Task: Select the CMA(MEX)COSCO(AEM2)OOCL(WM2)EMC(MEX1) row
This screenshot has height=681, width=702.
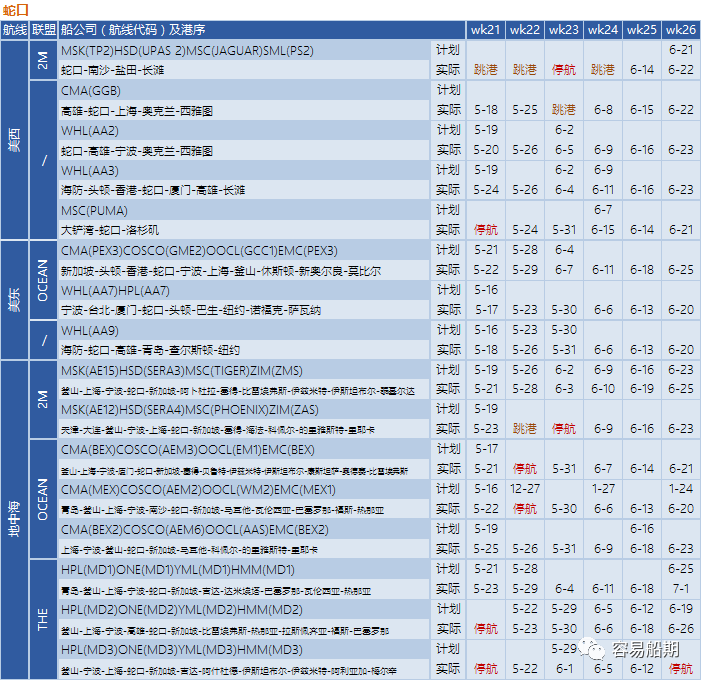Action: click(x=244, y=490)
